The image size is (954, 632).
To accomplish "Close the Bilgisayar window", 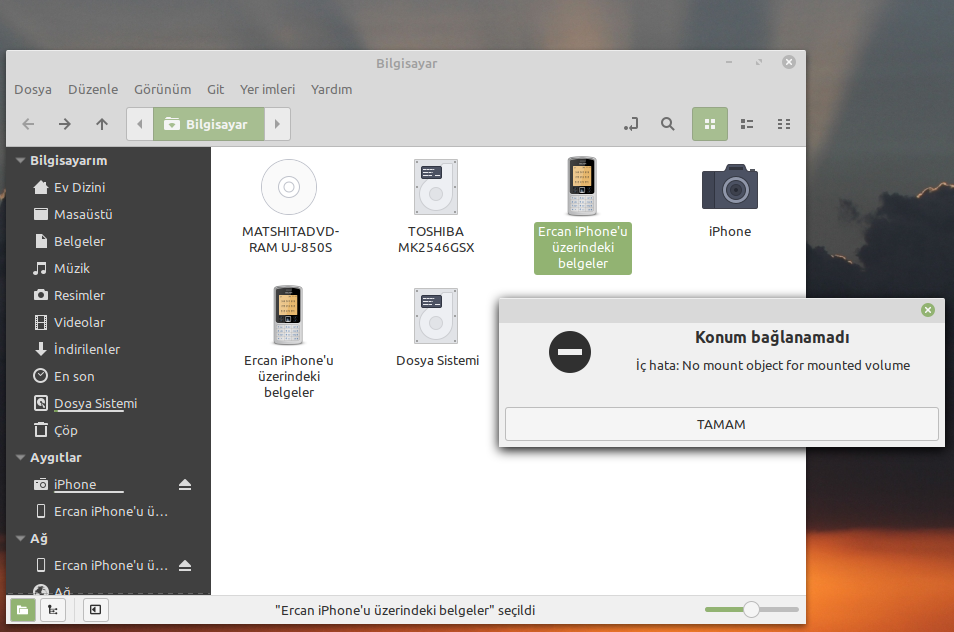I will 789,62.
